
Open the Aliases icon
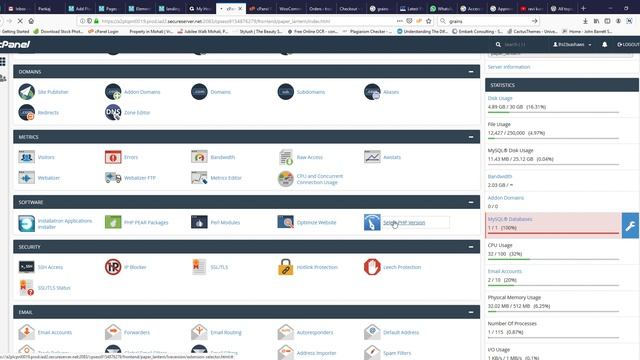point(372,91)
